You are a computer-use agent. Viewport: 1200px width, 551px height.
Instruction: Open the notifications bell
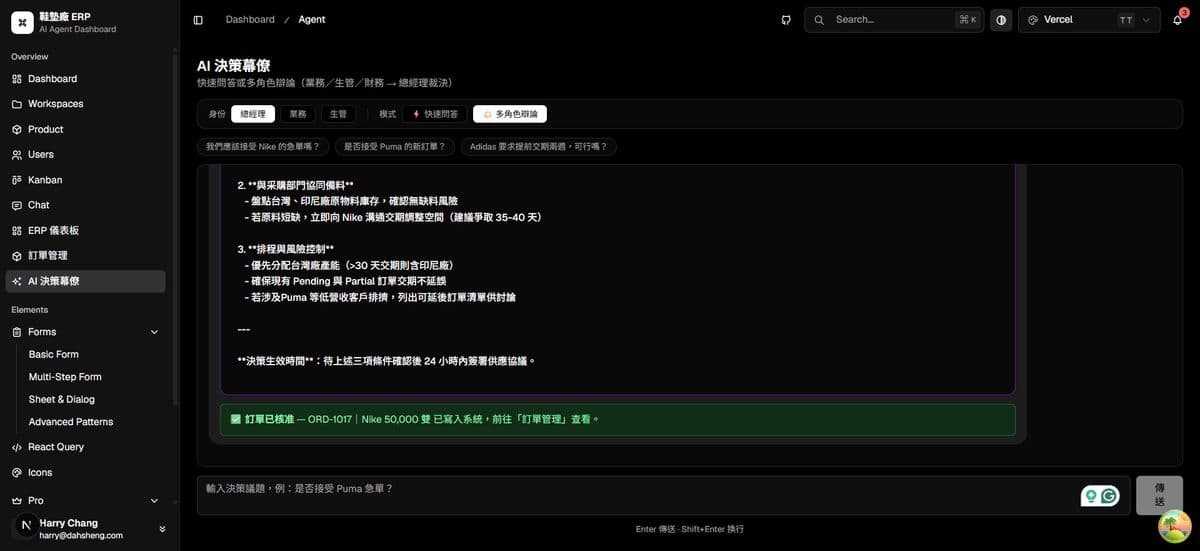point(1178,20)
